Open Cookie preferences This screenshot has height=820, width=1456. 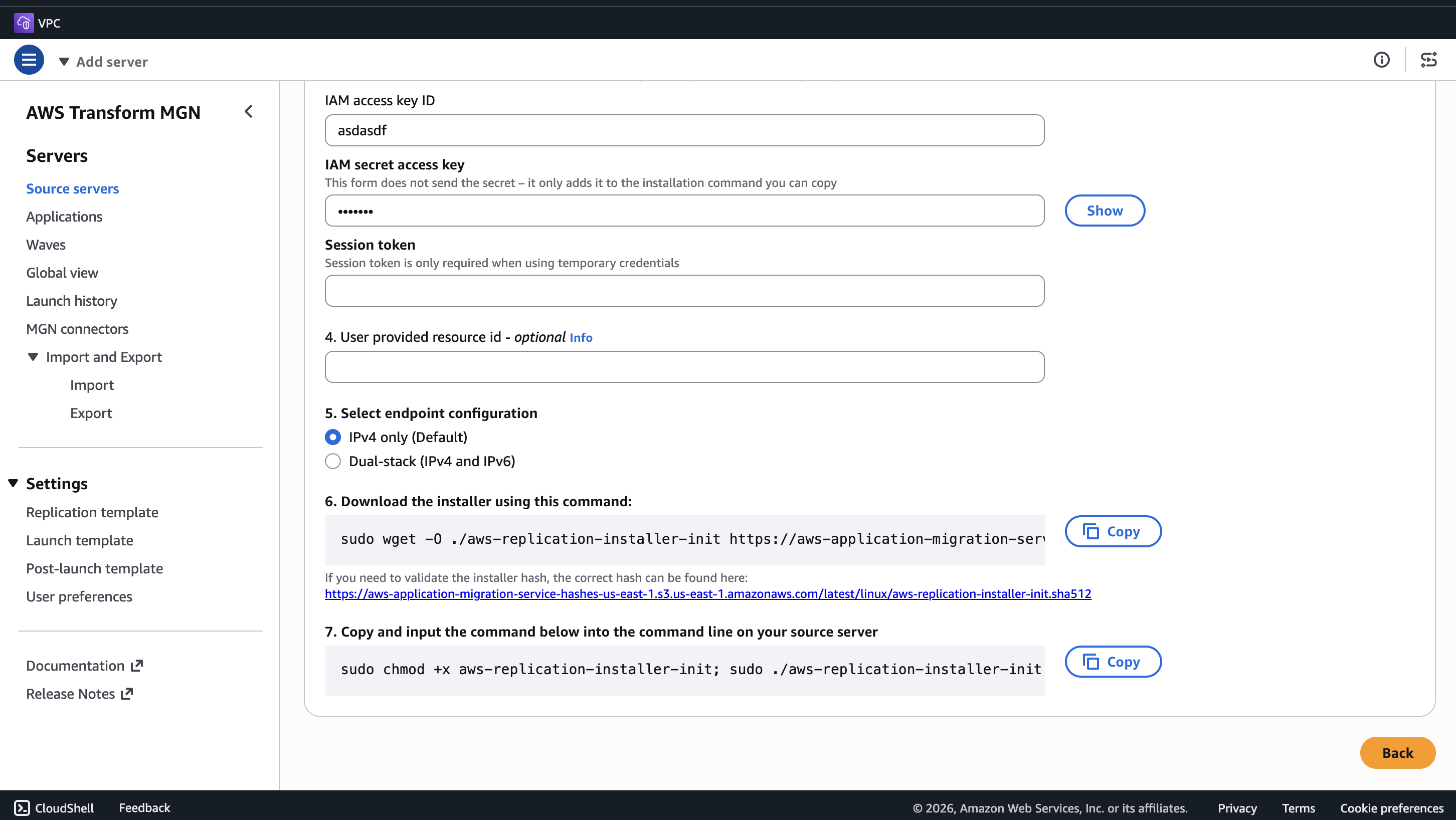tap(1392, 808)
